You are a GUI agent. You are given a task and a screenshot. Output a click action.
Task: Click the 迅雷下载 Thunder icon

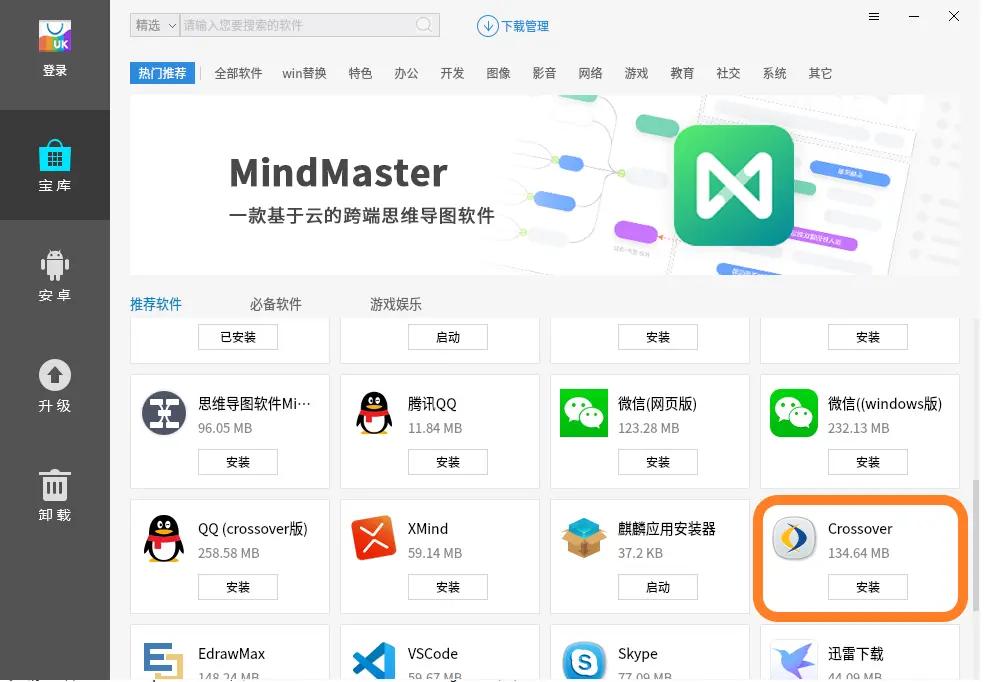(794, 660)
